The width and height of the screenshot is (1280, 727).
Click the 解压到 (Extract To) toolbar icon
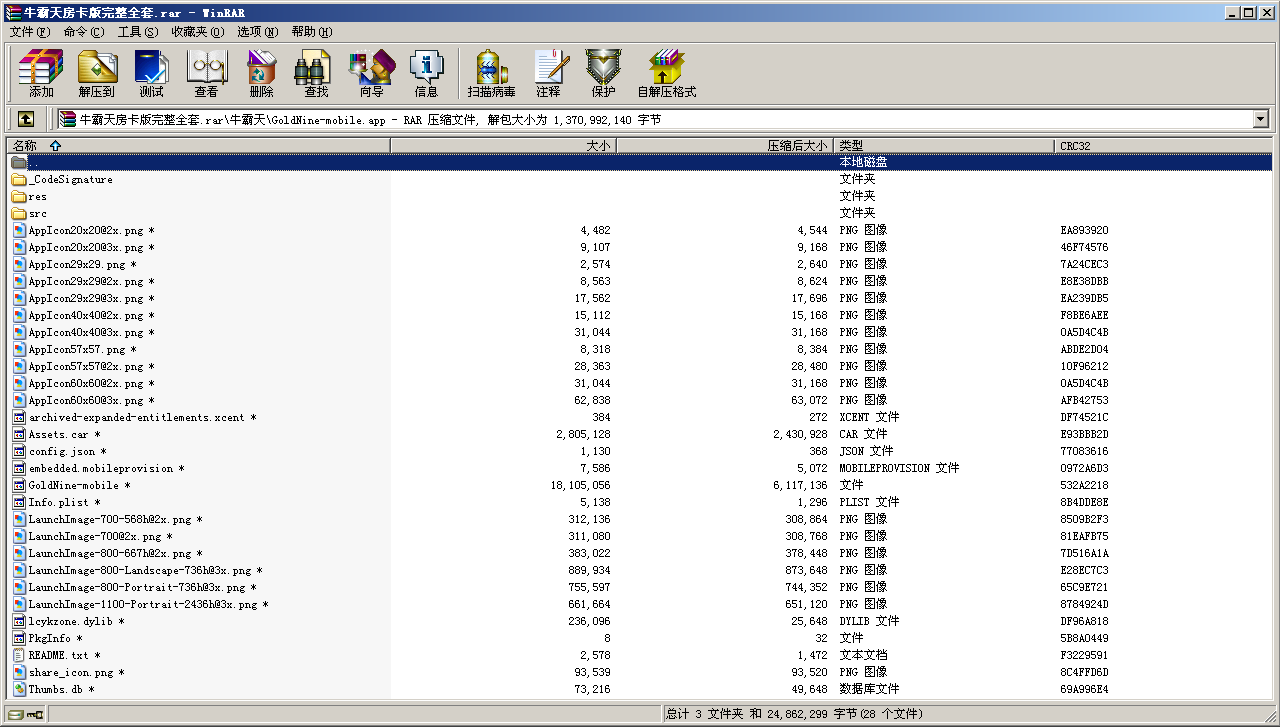pyautogui.click(x=97, y=74)
